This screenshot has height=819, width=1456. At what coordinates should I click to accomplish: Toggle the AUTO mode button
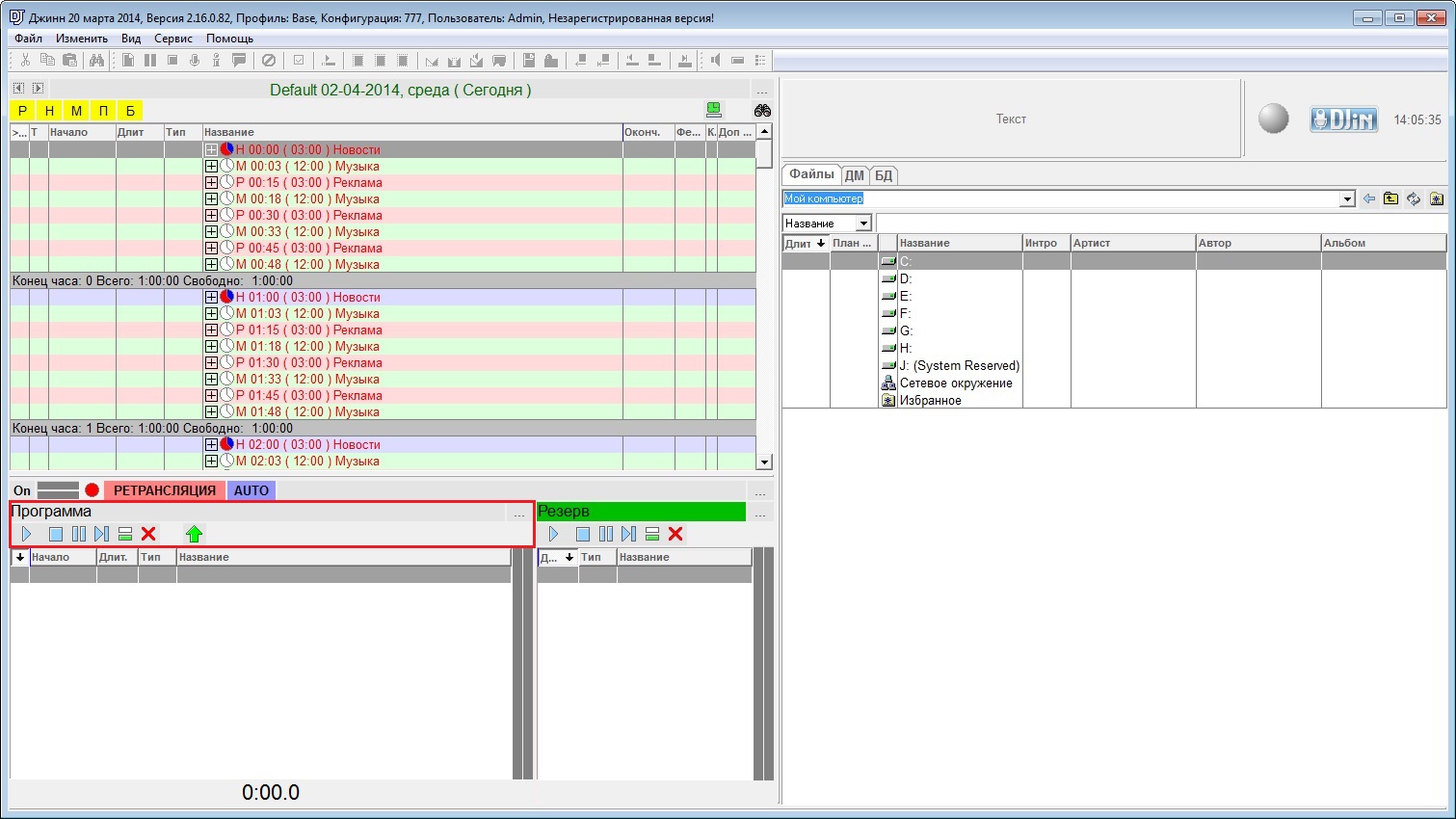[251, 490]
